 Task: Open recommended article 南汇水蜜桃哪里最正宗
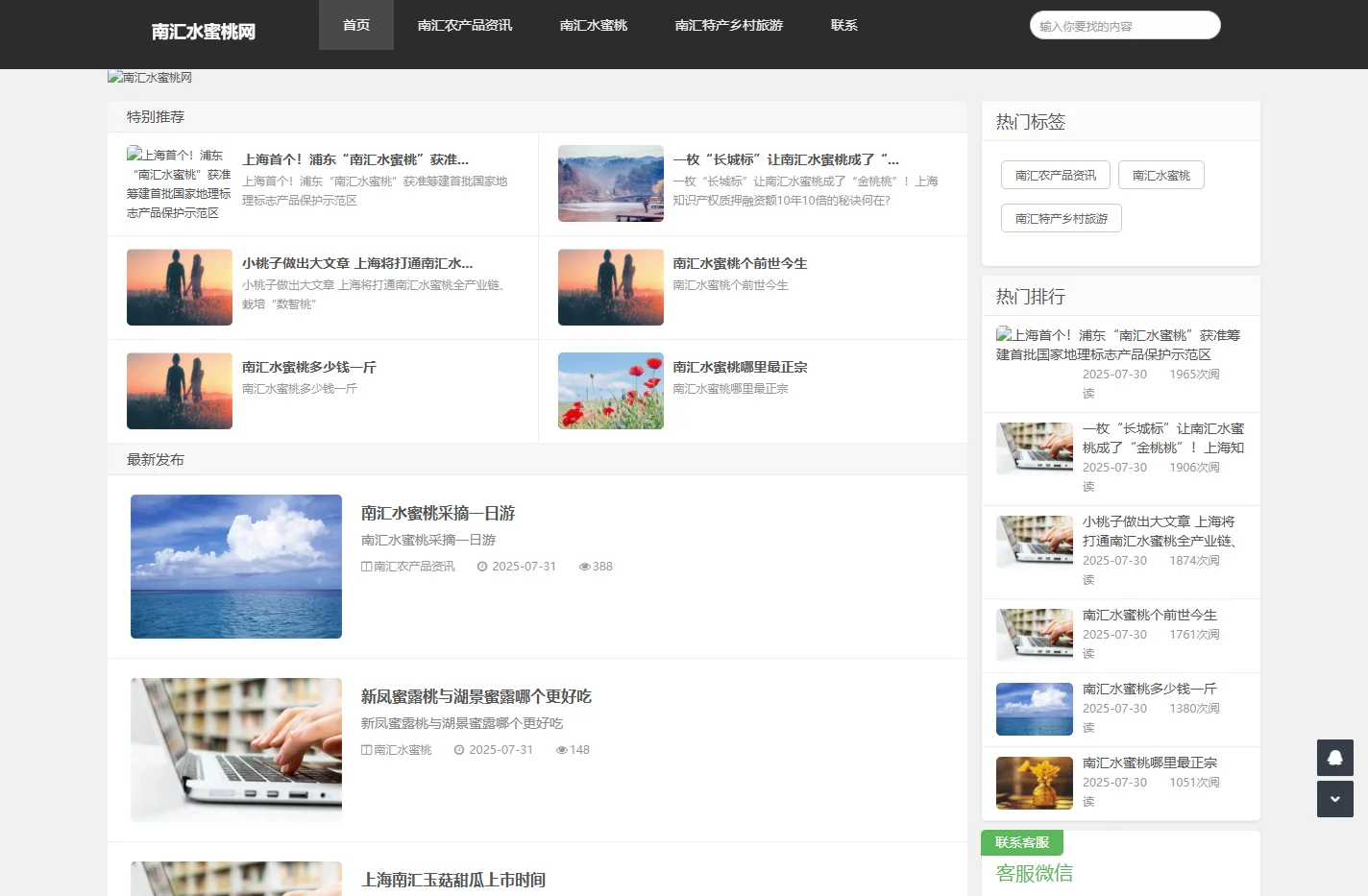(741, 367)
